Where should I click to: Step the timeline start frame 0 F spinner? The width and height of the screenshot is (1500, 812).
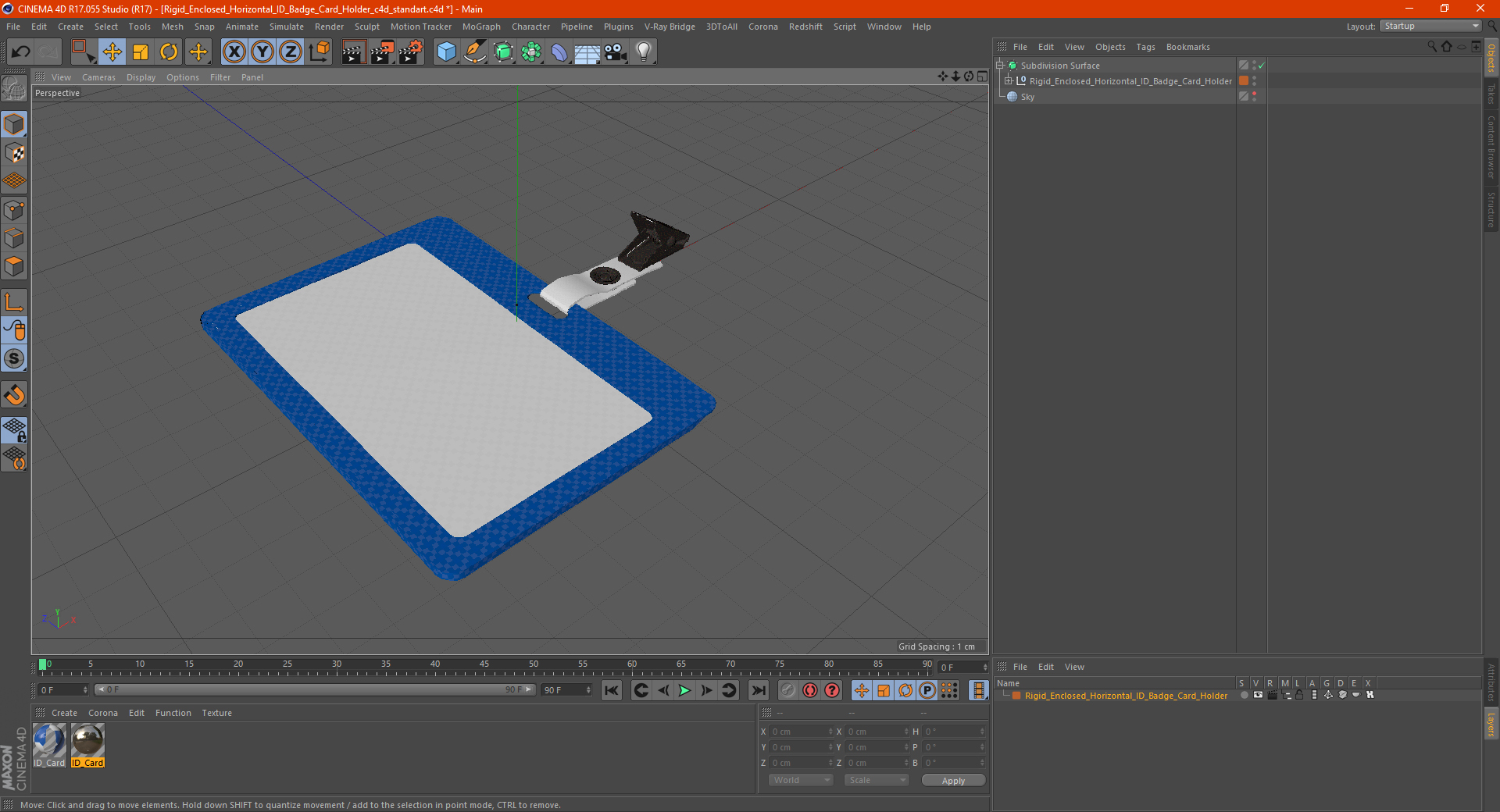(85, 690)
